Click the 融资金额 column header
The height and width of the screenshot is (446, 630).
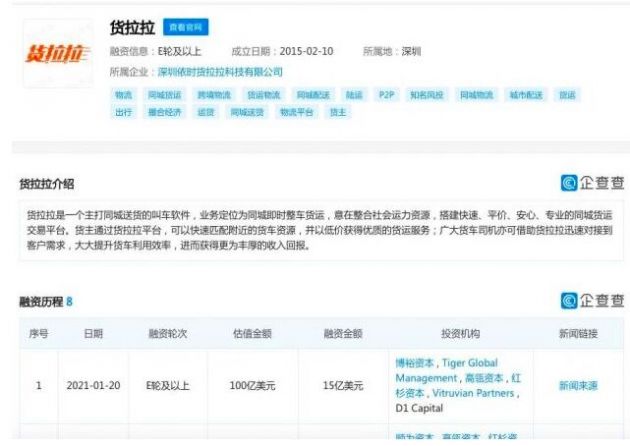[343, 333]
